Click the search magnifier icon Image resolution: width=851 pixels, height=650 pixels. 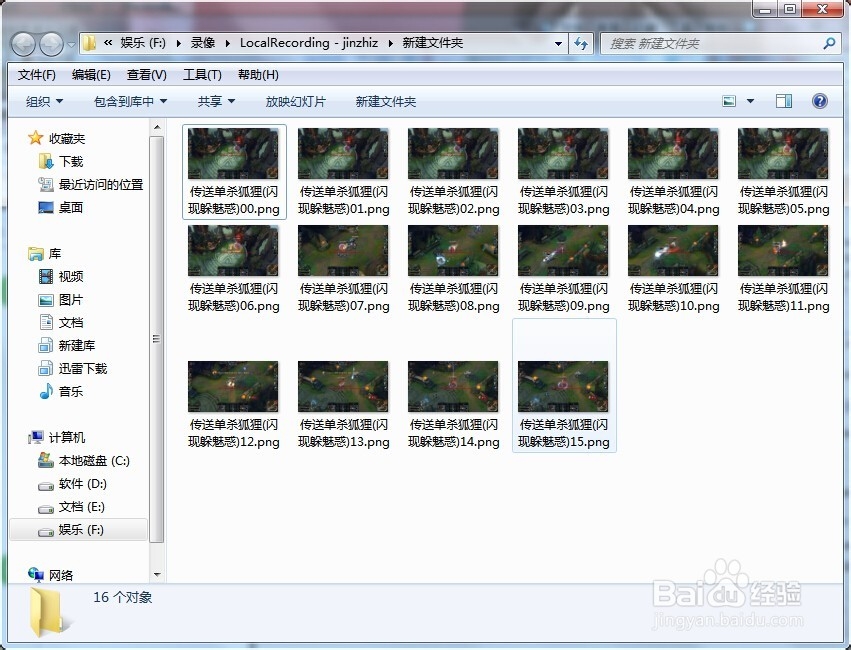[x=829, y=43]
